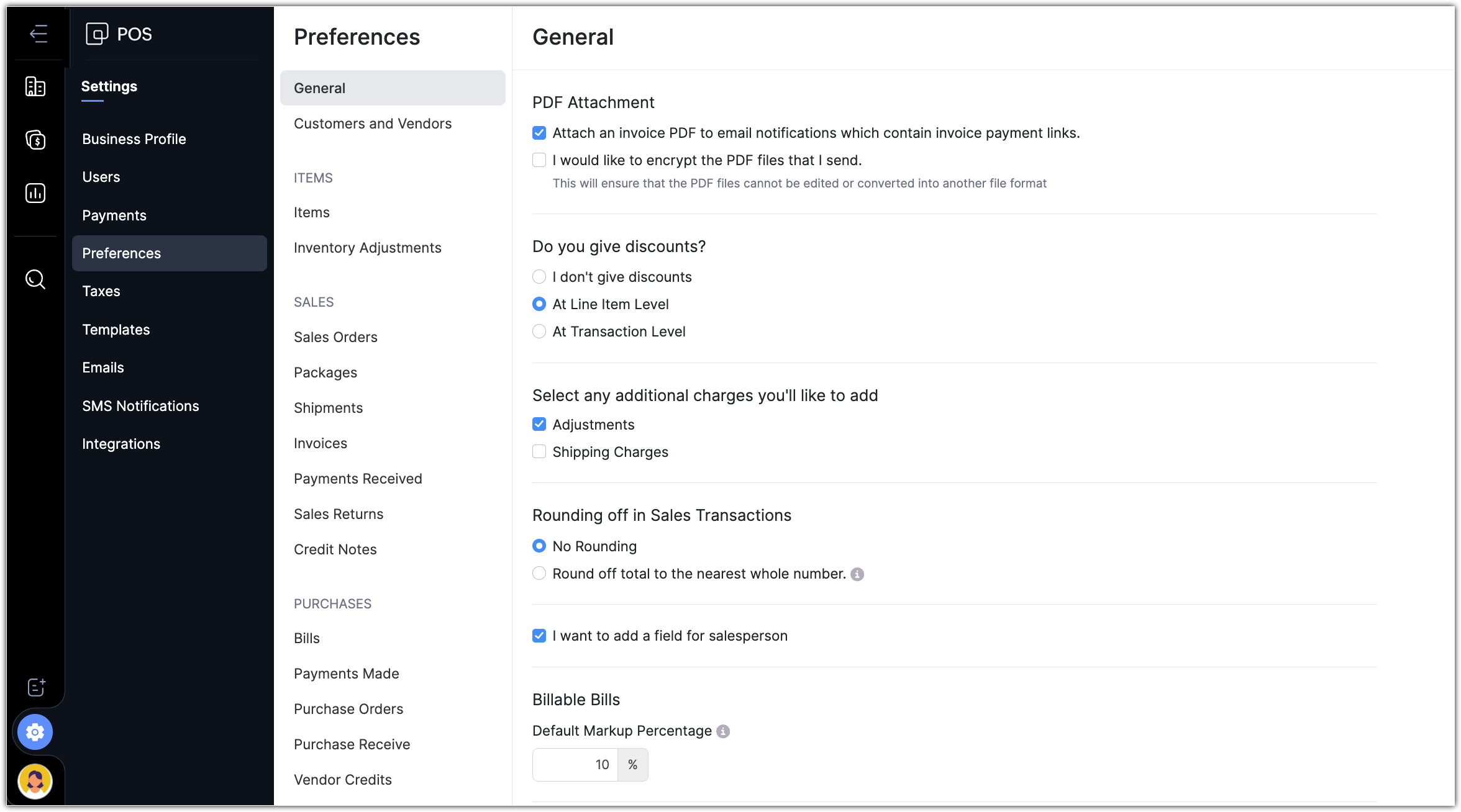Screen dimensions: 1461x812
Task: Check the Shipping Charges option
Action: coord(539,452)
